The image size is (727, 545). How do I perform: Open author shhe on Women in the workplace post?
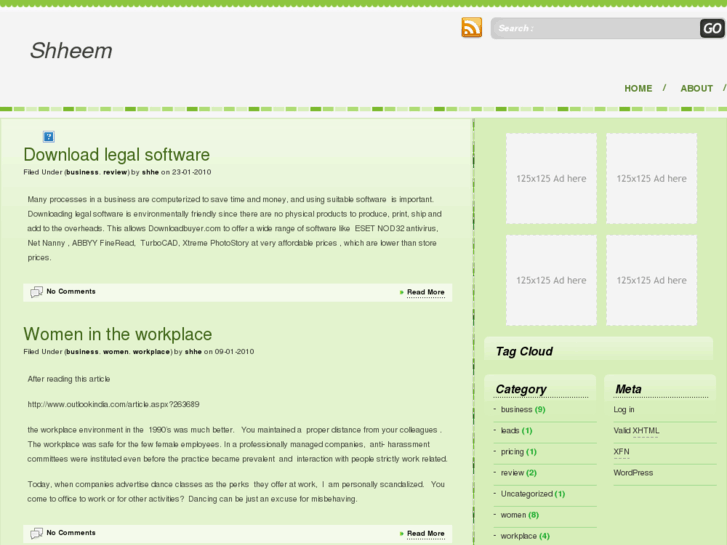(193, 352)
